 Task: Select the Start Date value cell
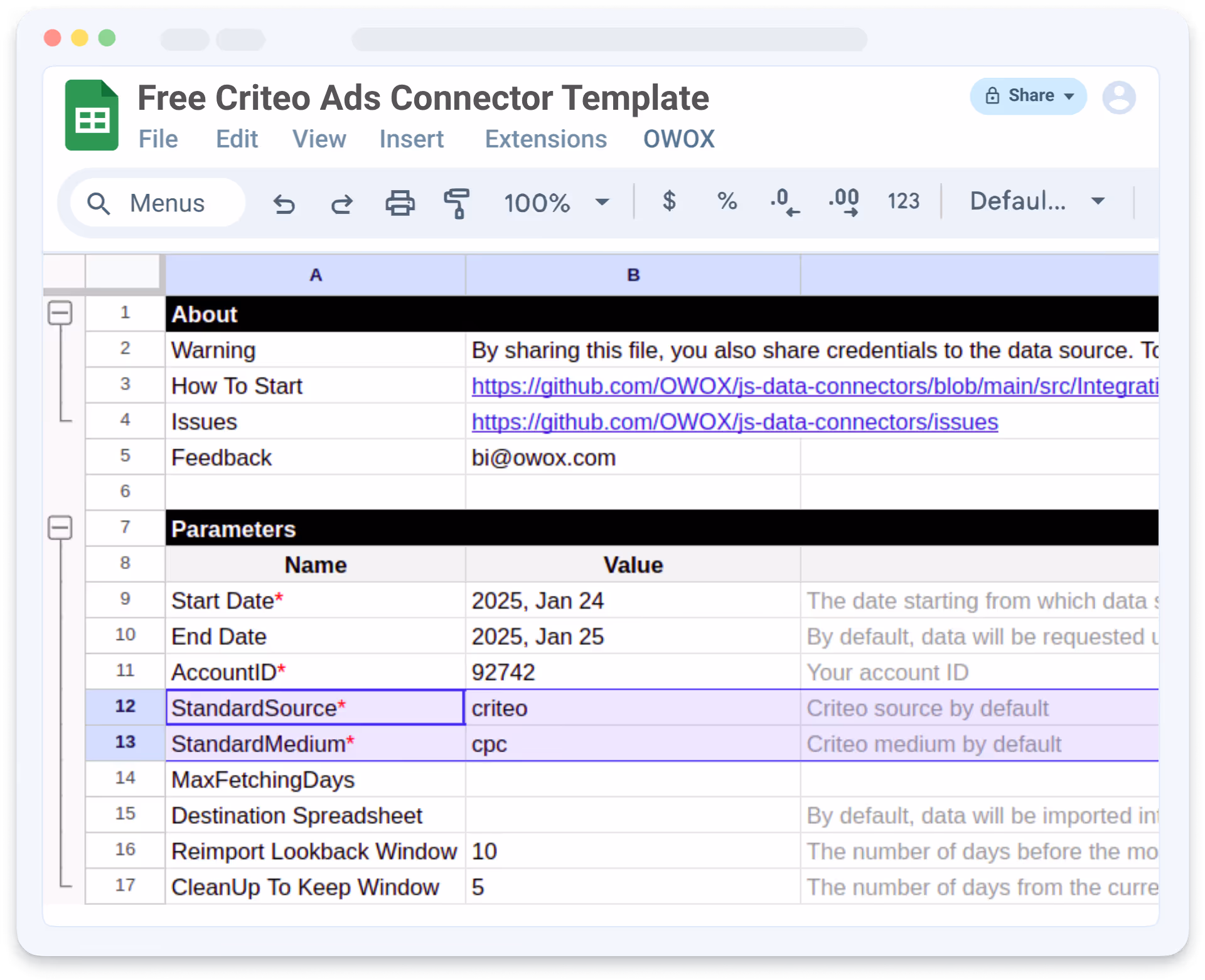coord(633,600)
